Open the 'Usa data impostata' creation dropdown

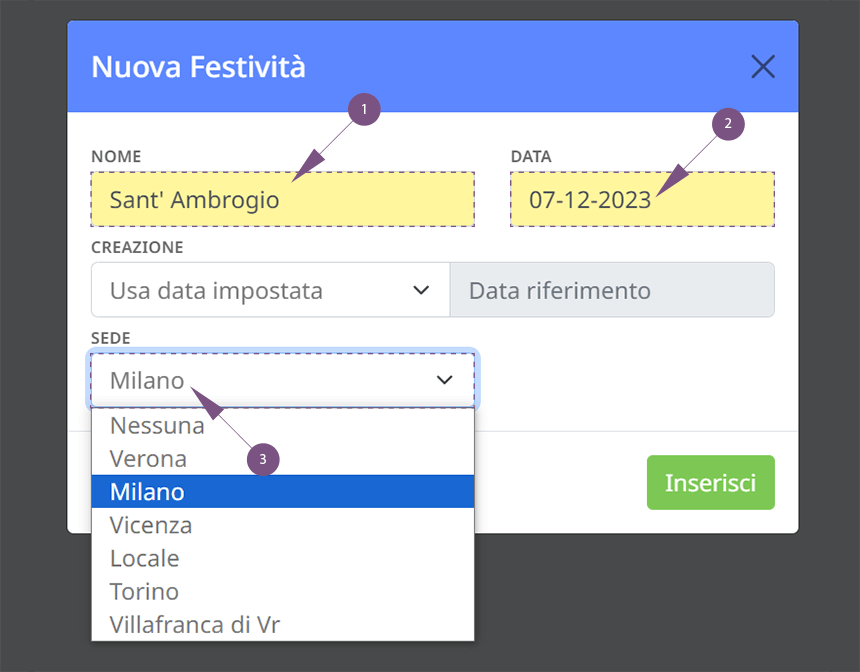270,290
